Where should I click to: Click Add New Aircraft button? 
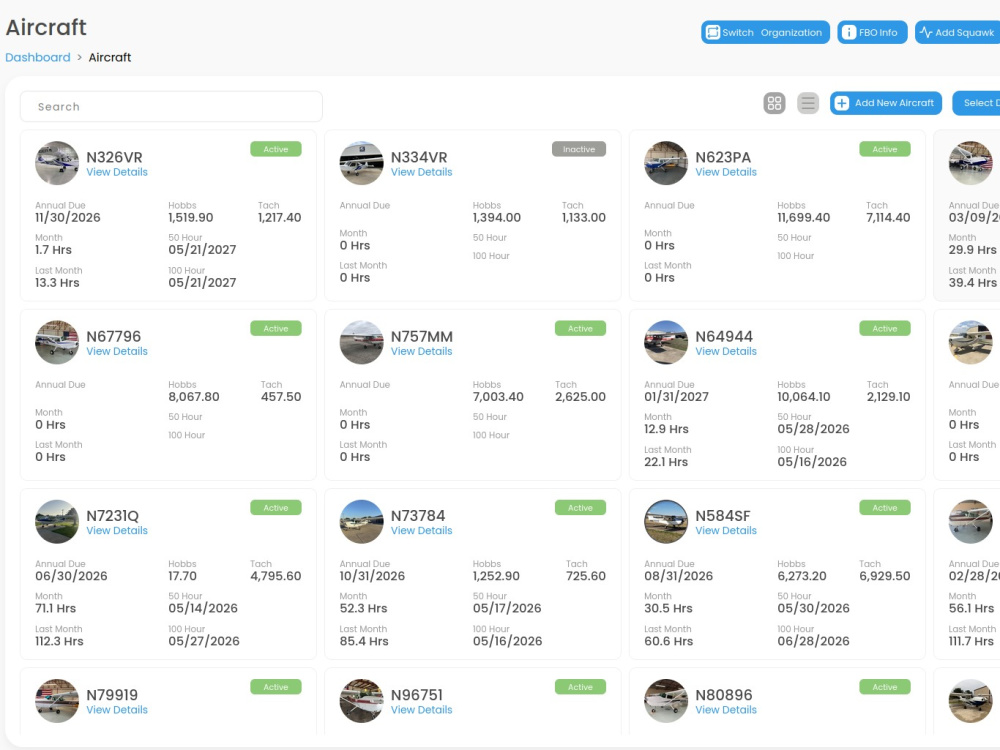click(x=886, y=103)
